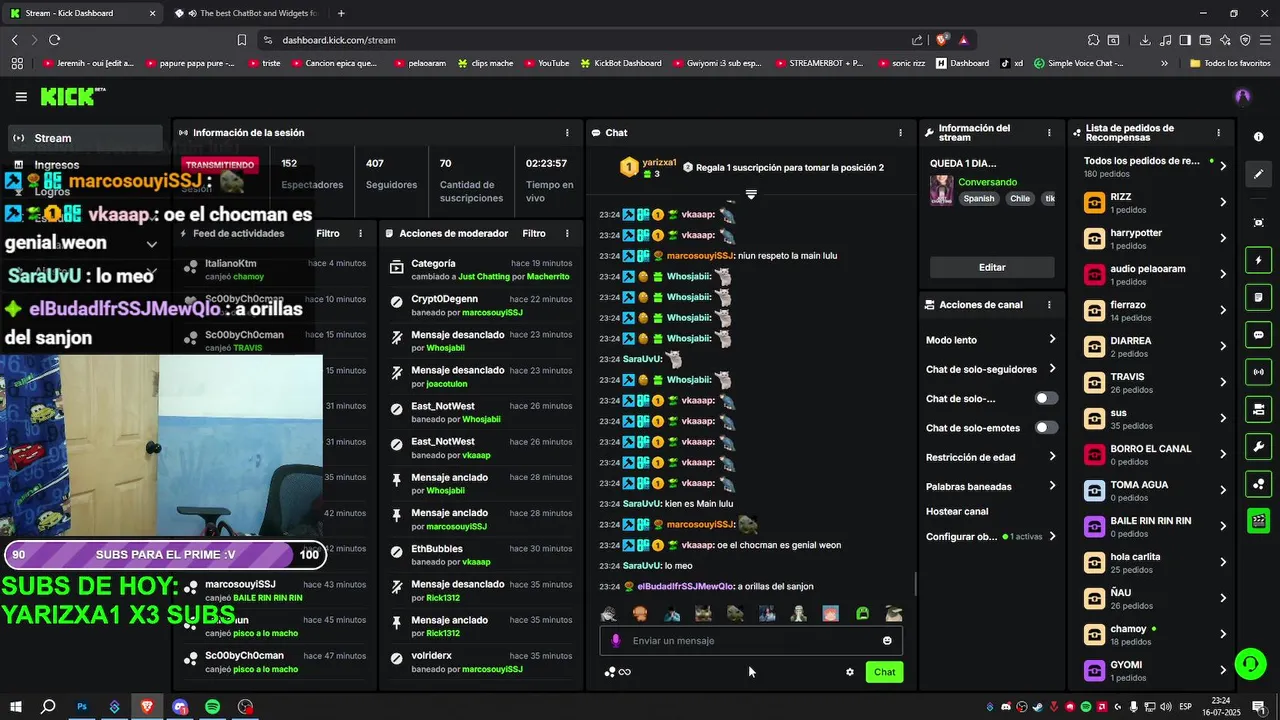Open Brave wallet icon in toolbar

[x=1205, y=40]
